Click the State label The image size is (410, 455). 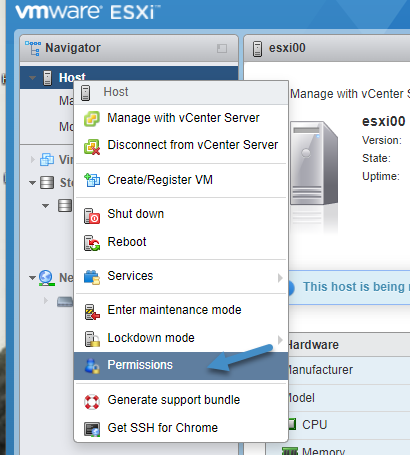tap(376, 158)
